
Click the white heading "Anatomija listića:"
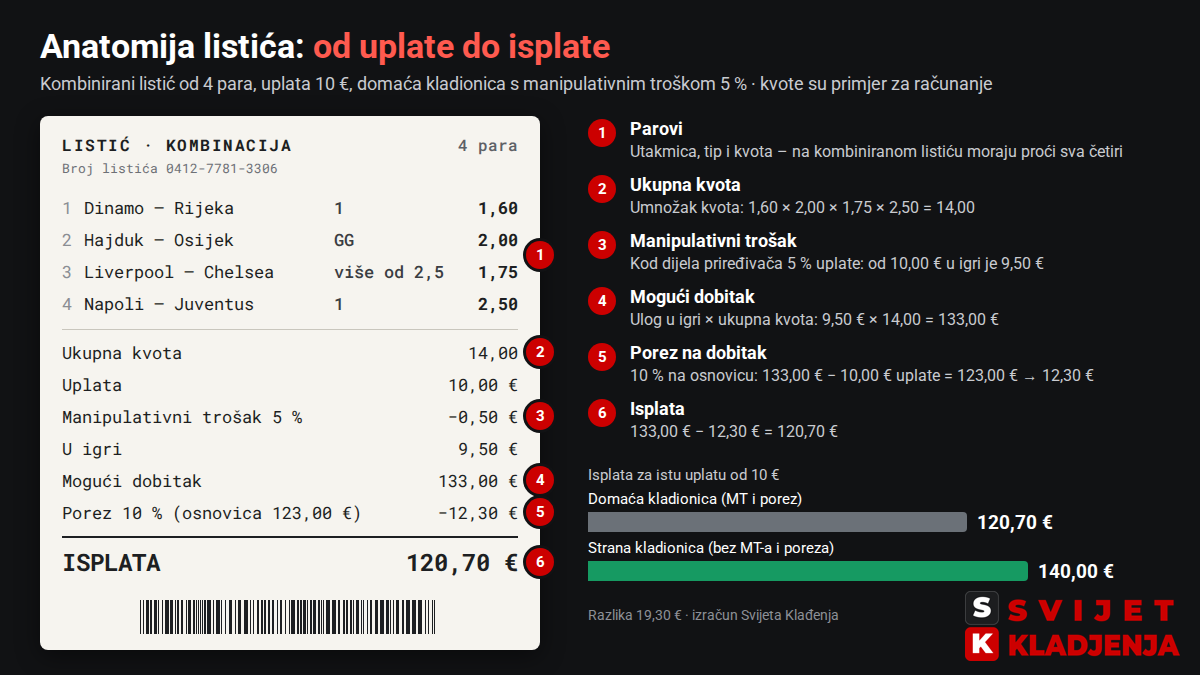click(173, 47)
